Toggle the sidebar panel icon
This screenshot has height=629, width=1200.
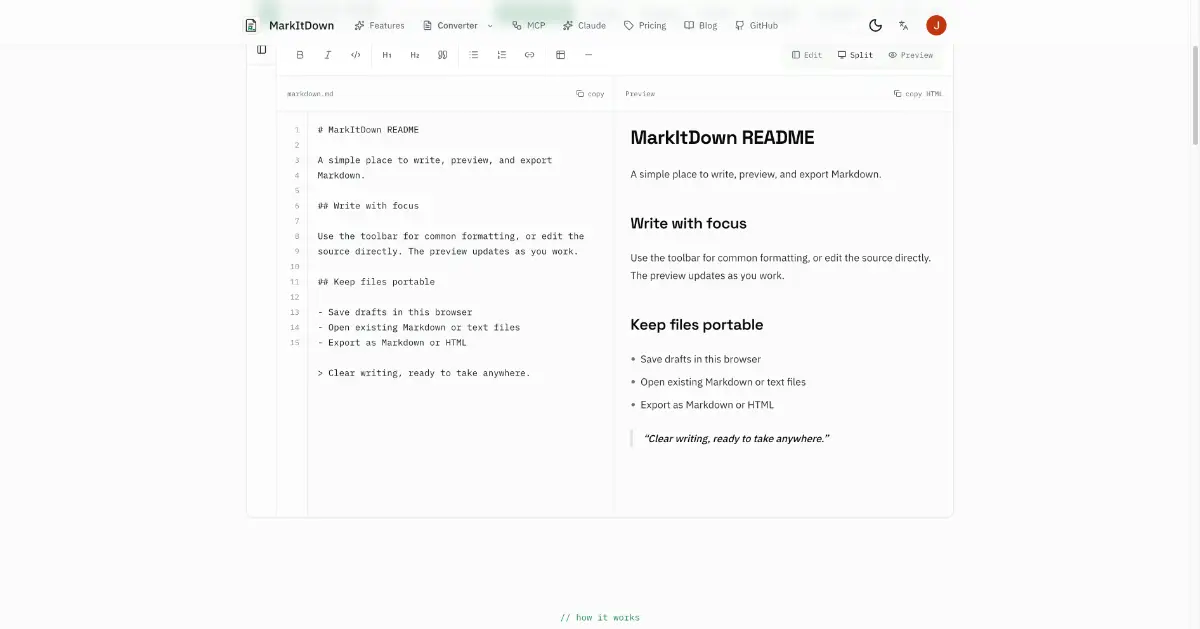click(x=261, y=49)
